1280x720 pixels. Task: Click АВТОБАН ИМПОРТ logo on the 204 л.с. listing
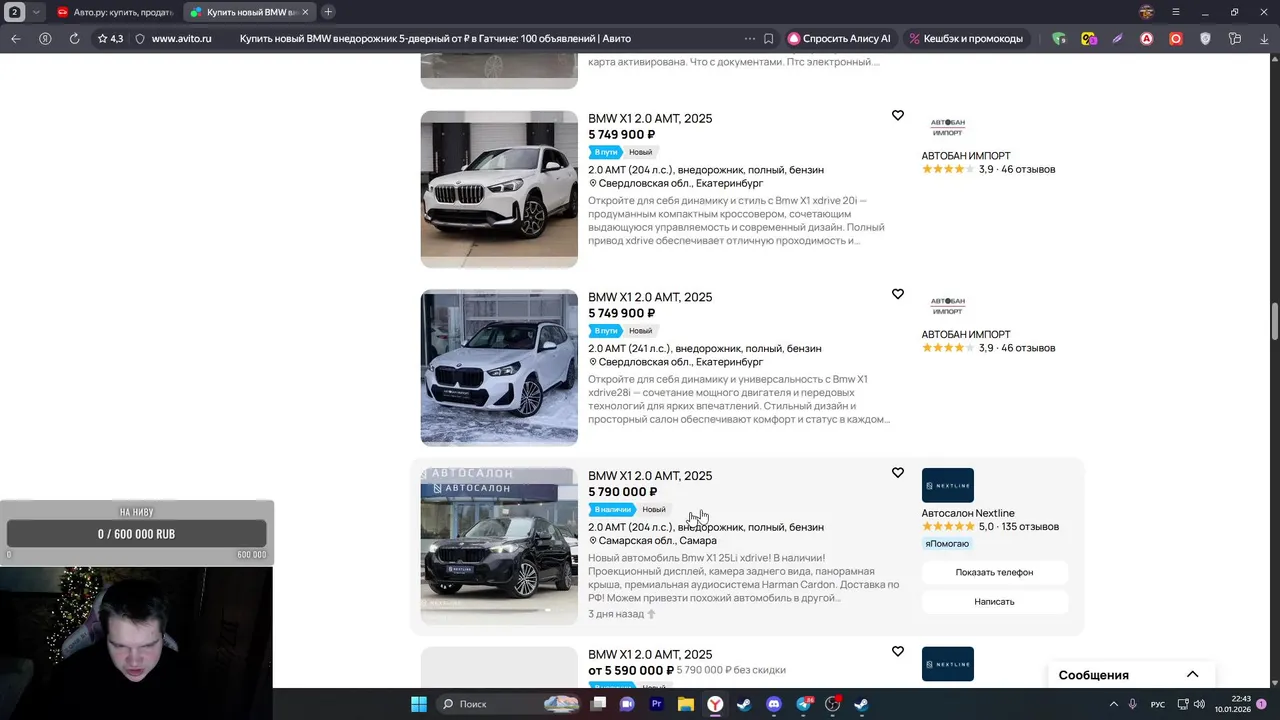coord(948,127)
